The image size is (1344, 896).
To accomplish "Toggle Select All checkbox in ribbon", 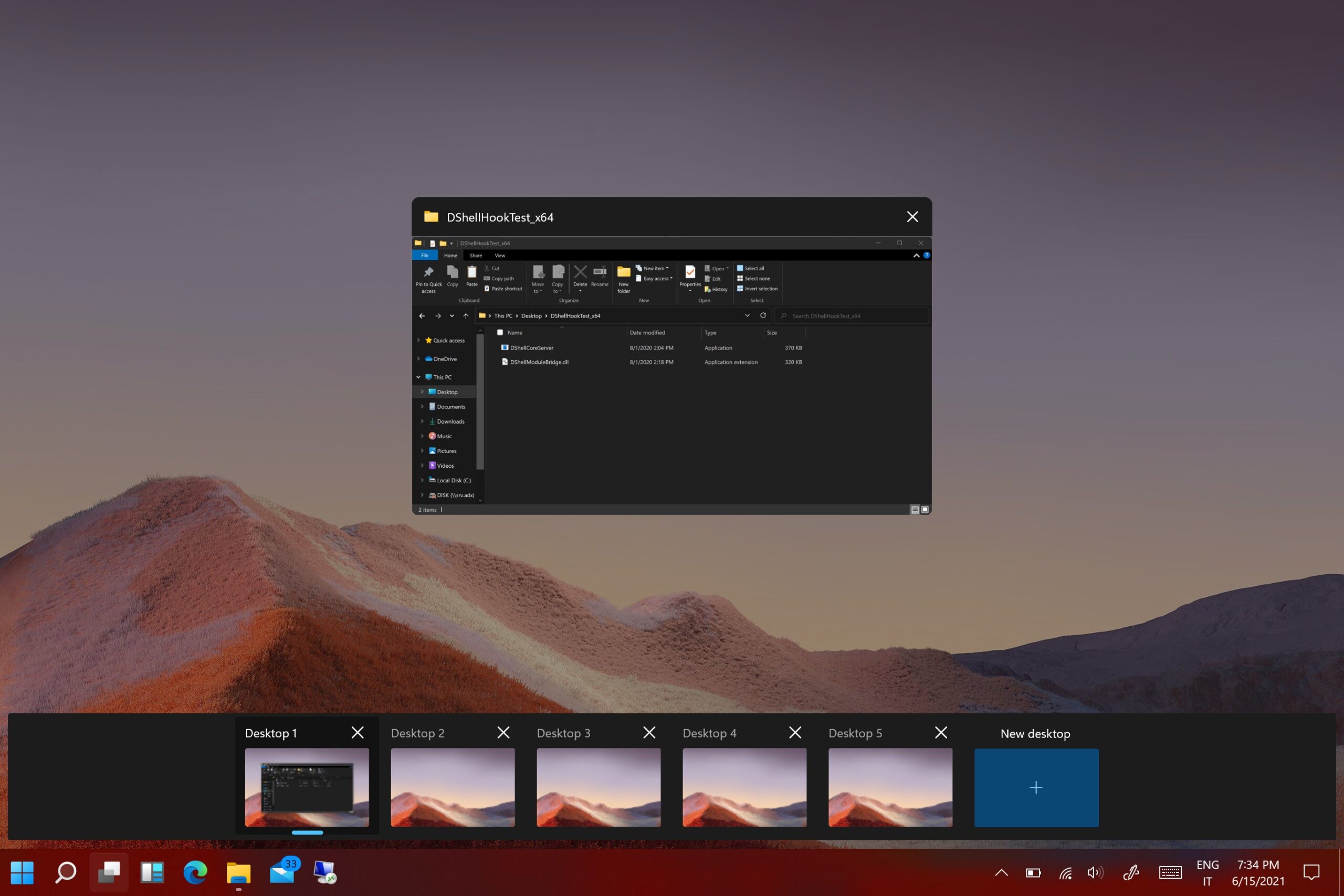I will click(751, 267).
